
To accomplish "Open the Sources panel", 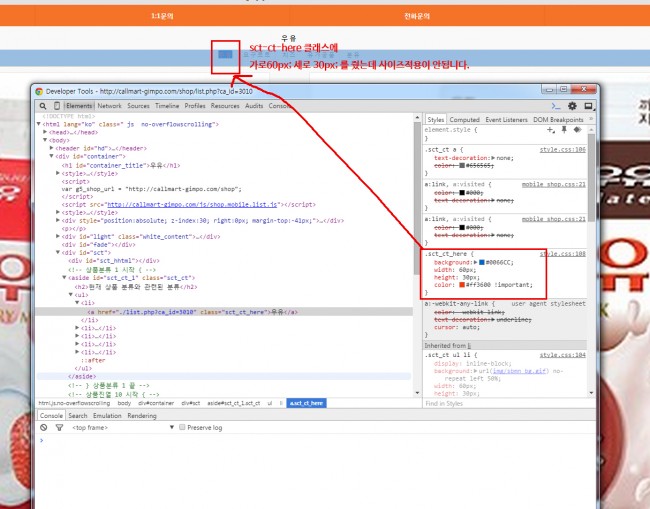I will pos(138,106).
